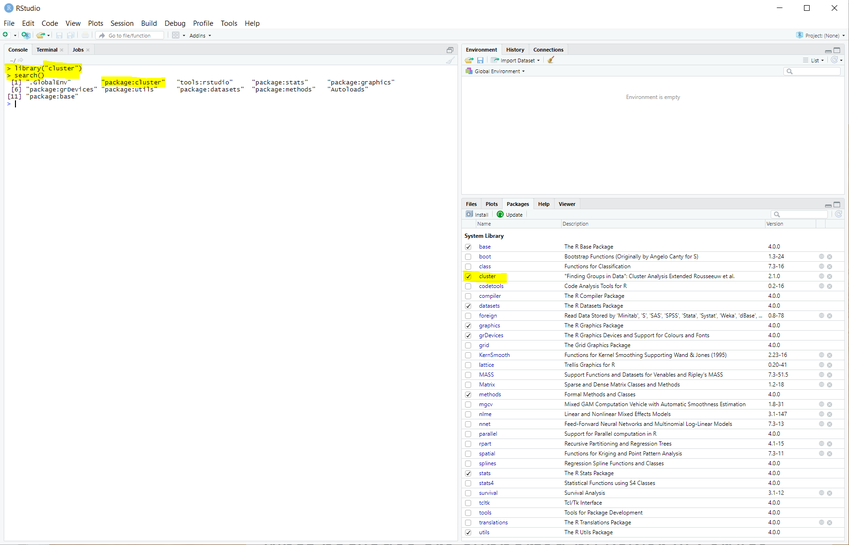Open the New File dropdown arrow
This screenshot has width=849, height=545.
[x=15, y=36]
